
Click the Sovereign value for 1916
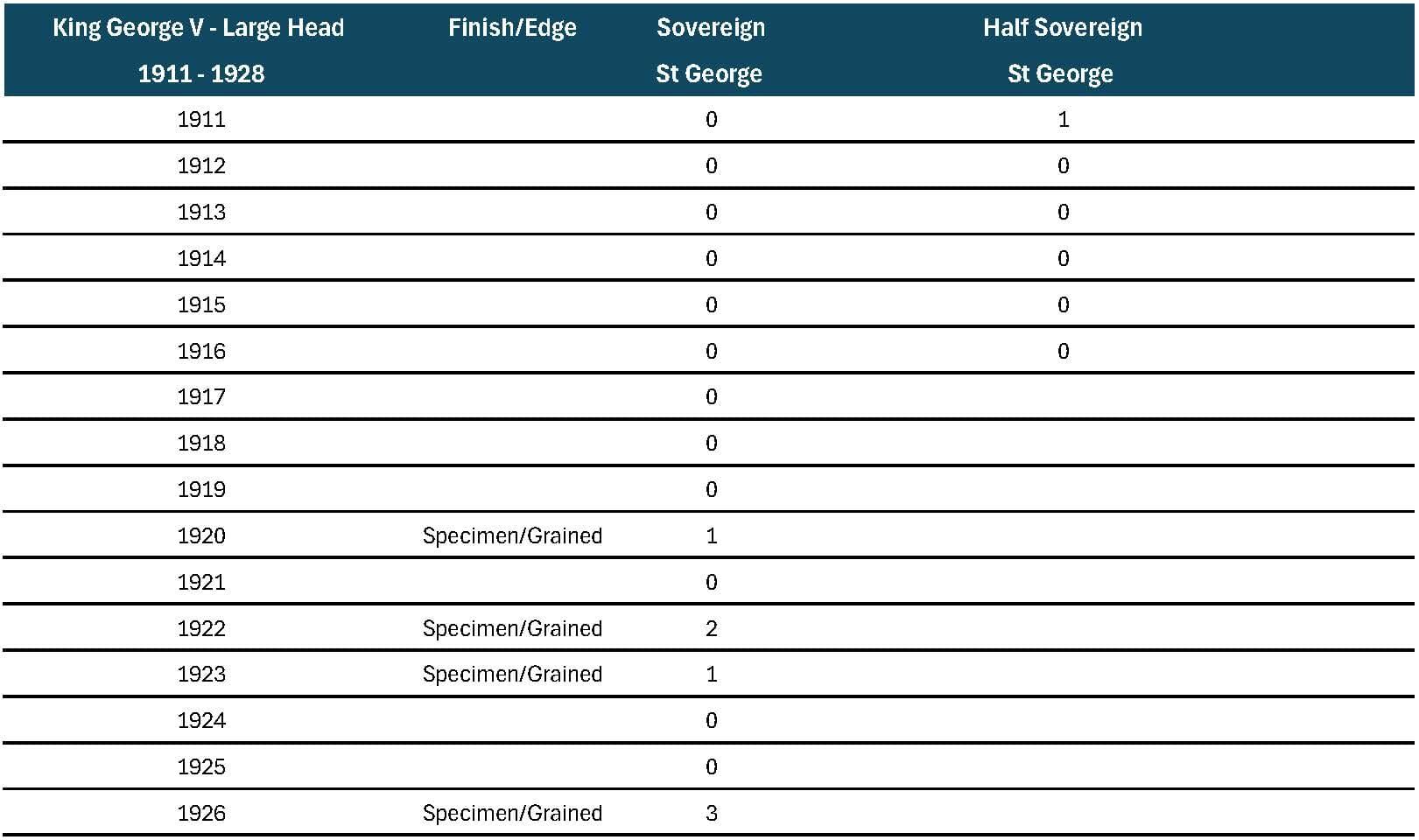tap(711, 352)
